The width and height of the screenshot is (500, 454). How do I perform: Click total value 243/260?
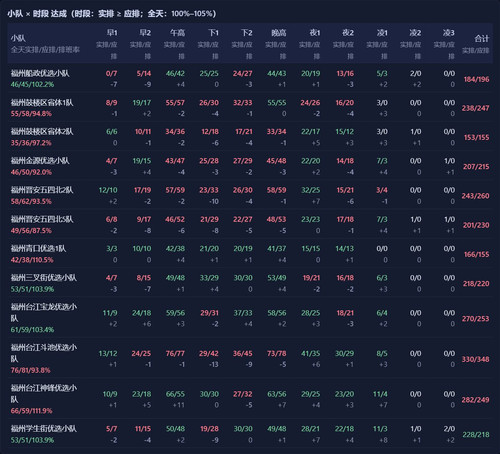(x=475, y=196)
